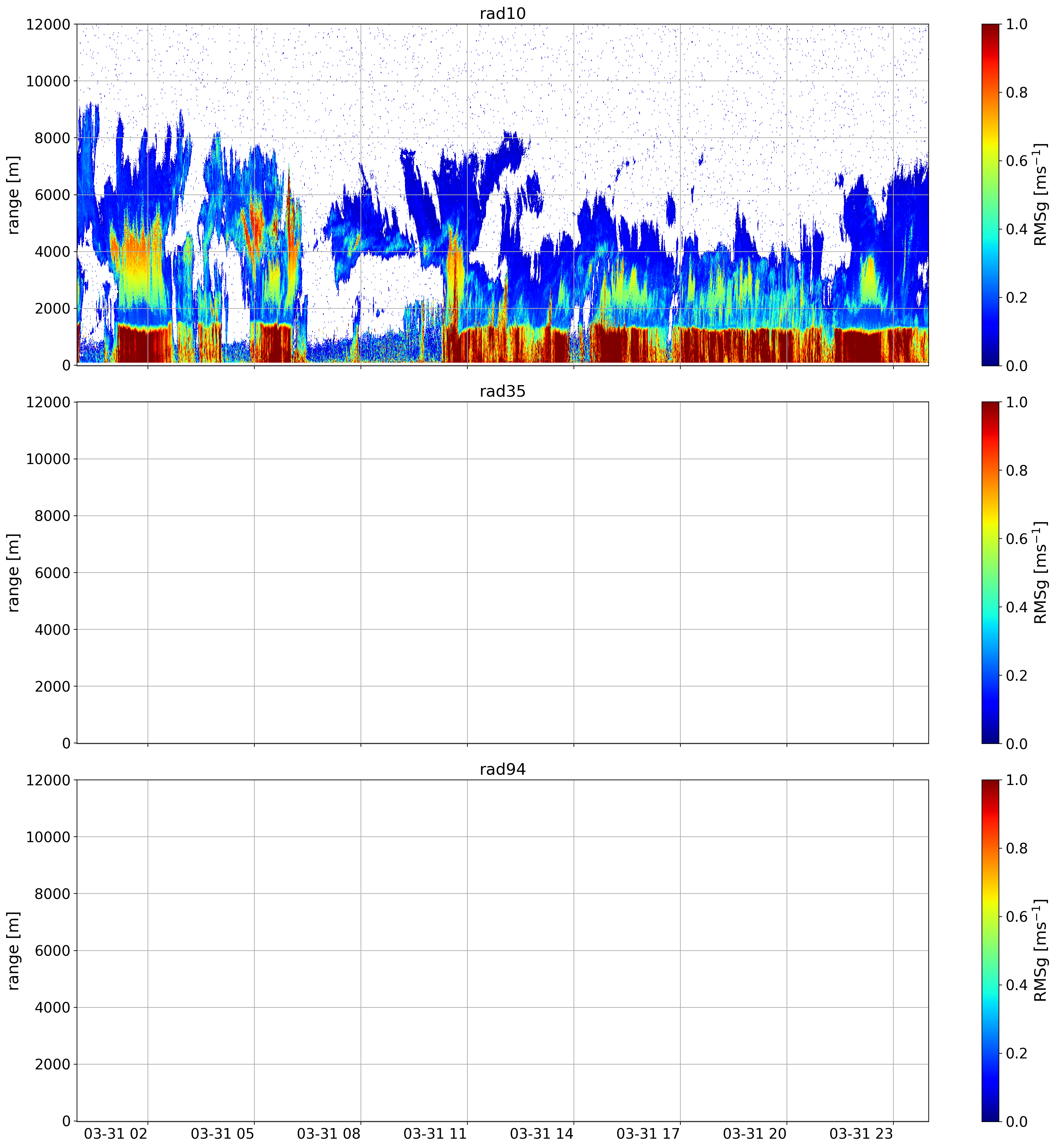The height and width of the screenshot is (1148, 1057).
Task: Click the empty rad94 plot area
Action: pyautogui.click(x=502, y=951)
